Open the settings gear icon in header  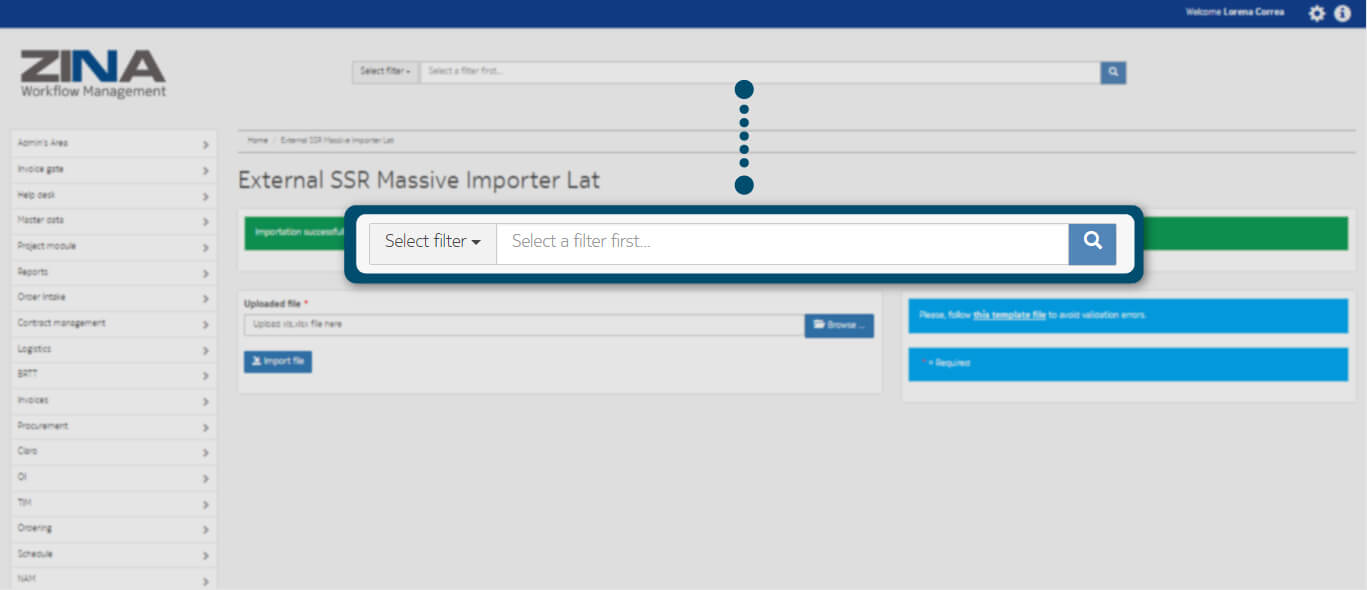coord(1317,13)
